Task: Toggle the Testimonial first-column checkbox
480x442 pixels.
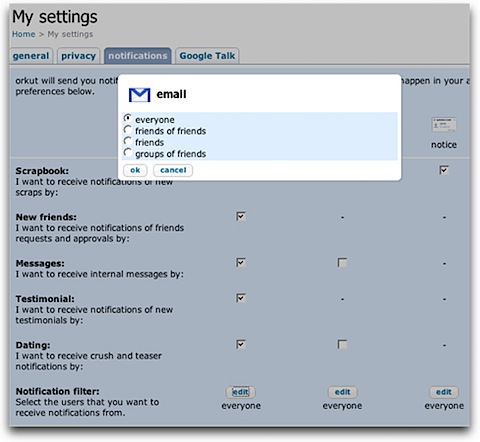Action: 241,298
